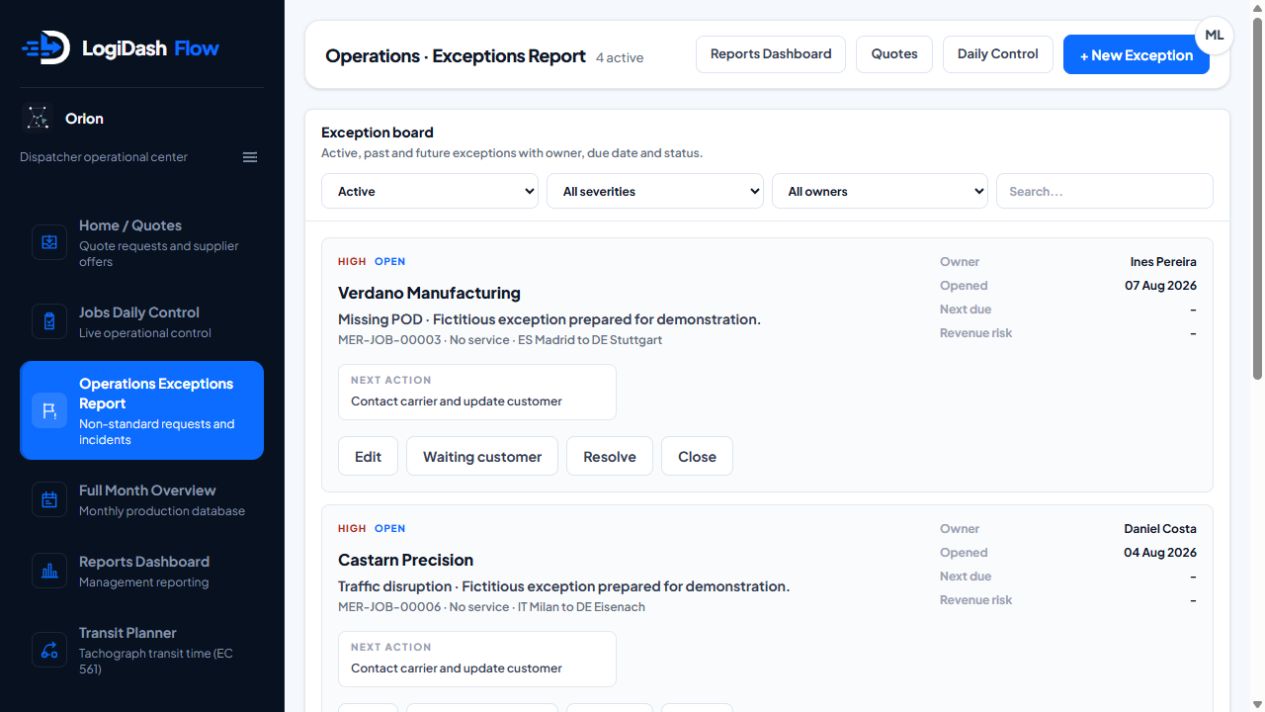Click the Jobs Daily Control clipboard icon
Screen dimensions: 1265x712
(49, 322)
